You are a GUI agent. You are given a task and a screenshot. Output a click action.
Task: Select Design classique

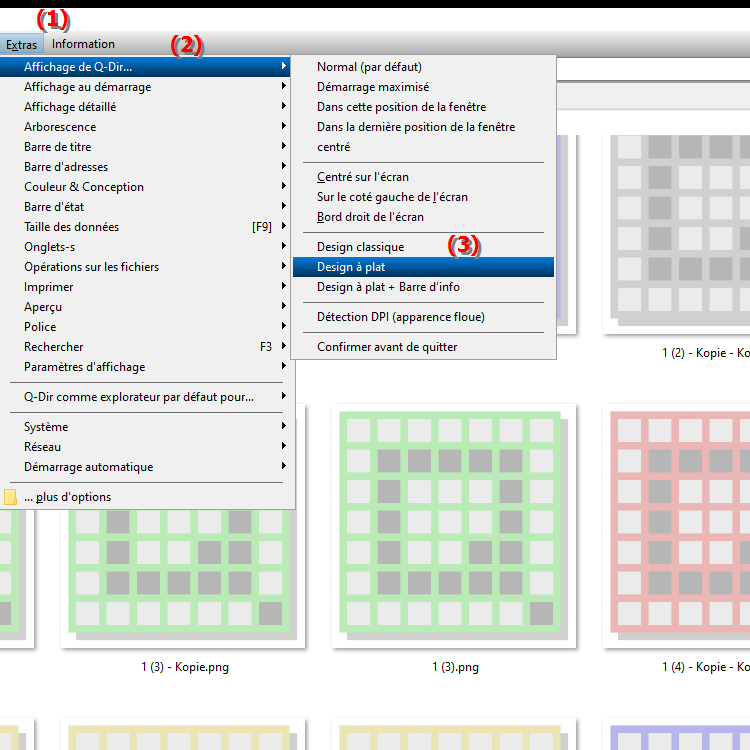(x=423, y=247)
